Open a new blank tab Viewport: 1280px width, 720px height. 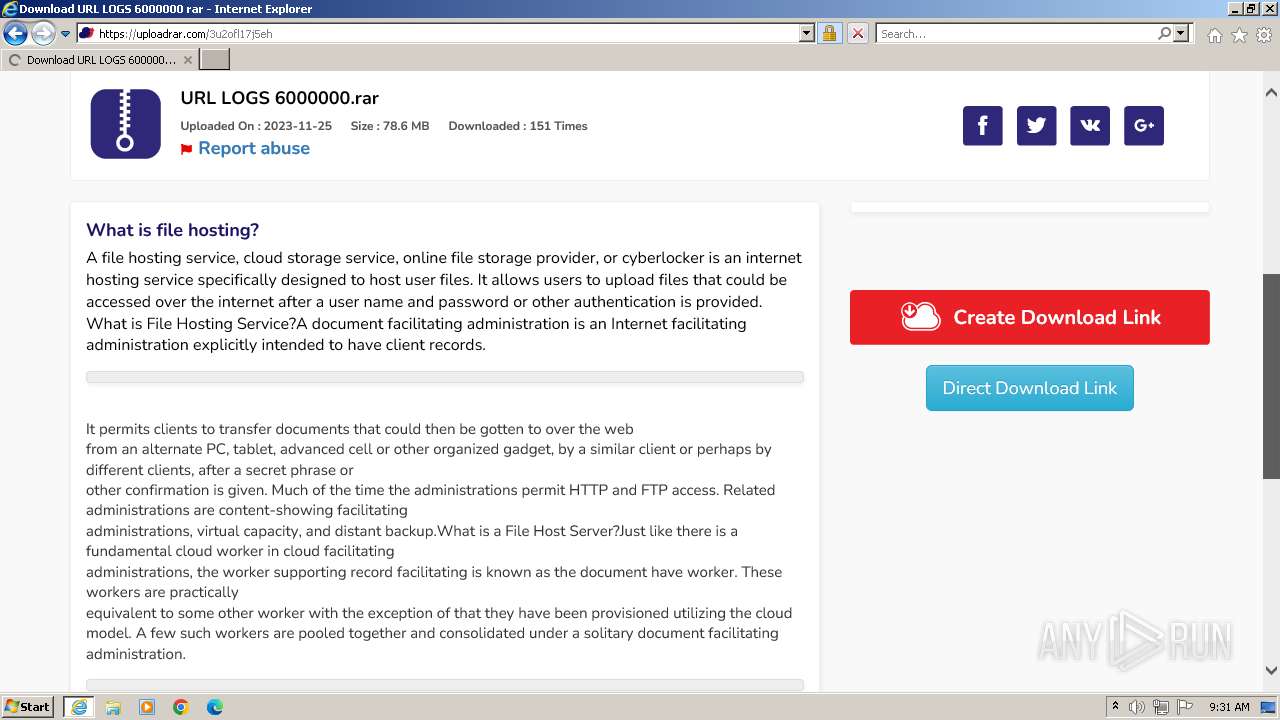coord(215,60)
